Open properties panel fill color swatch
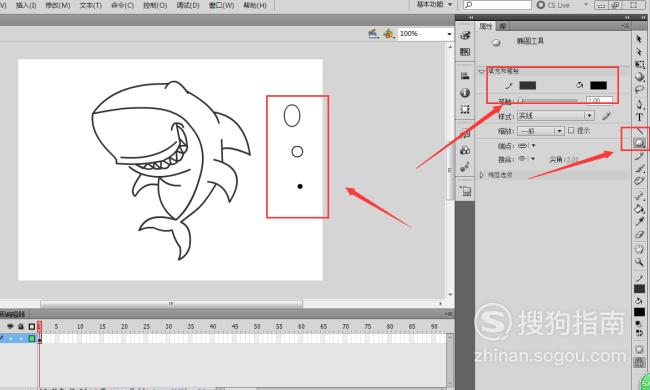650x390 pixels. (598, 85)
